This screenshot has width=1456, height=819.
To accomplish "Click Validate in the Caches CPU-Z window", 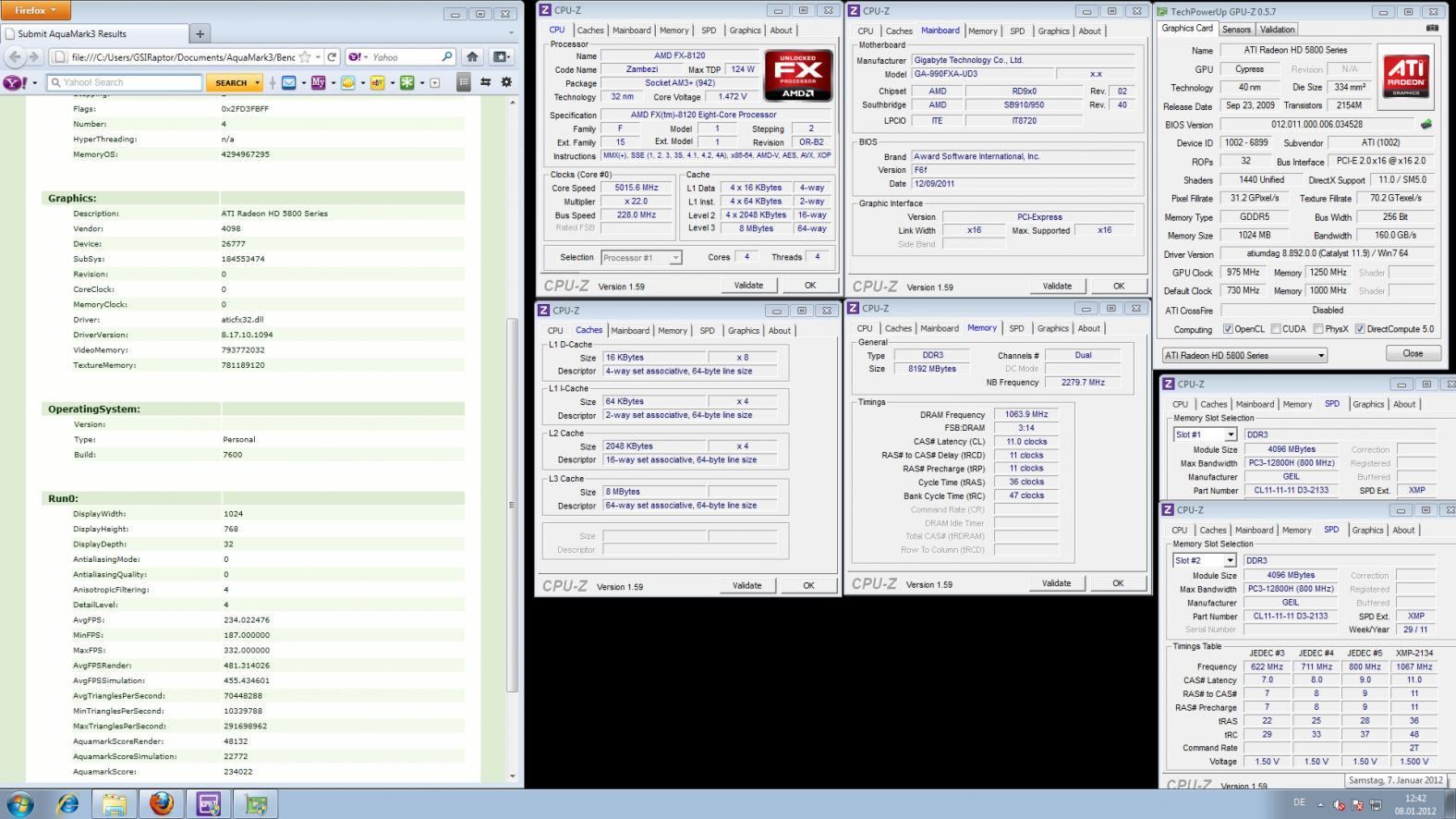I will (x=747, y=585).
